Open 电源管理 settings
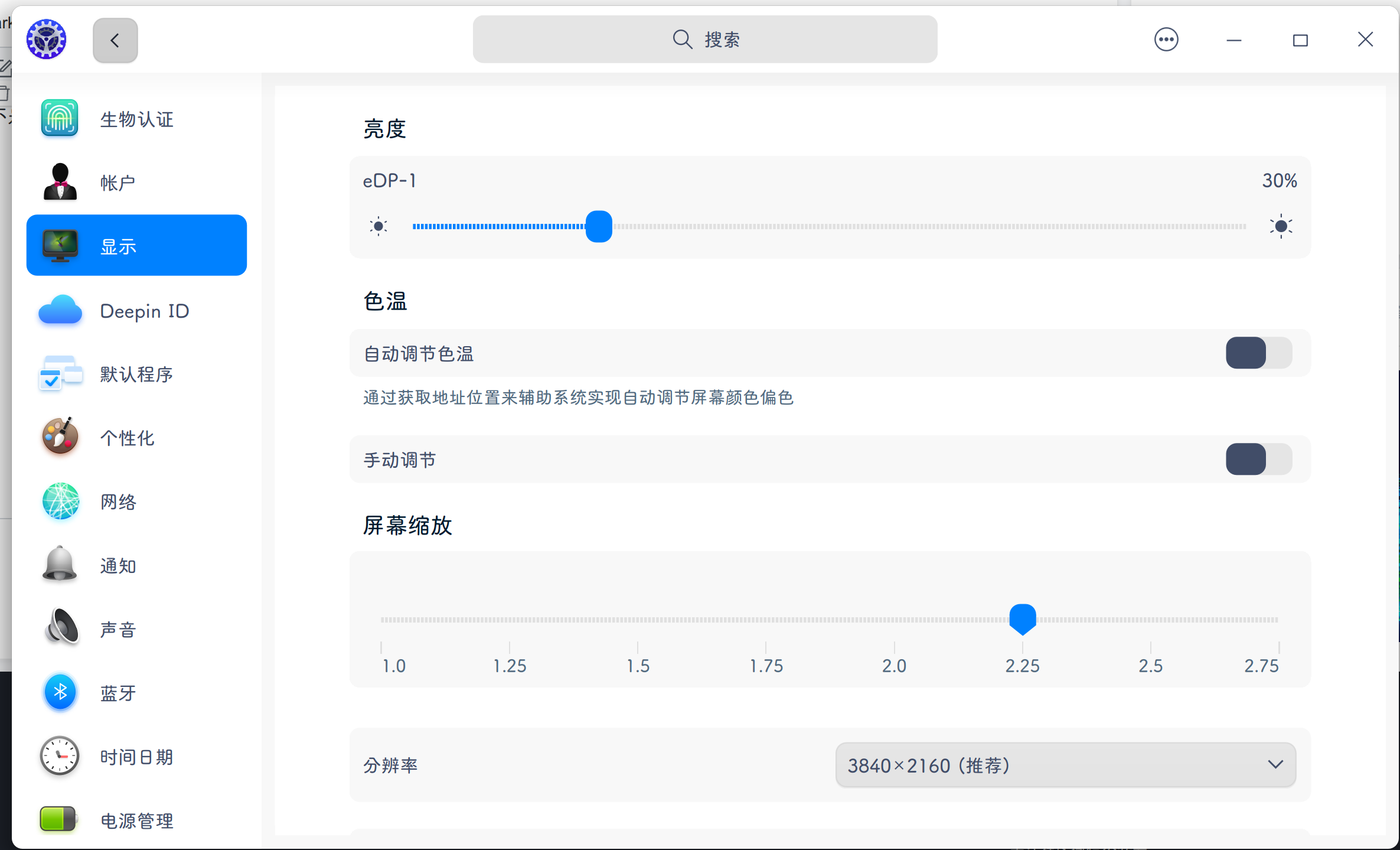1400x850 pixels. [136, 820]
